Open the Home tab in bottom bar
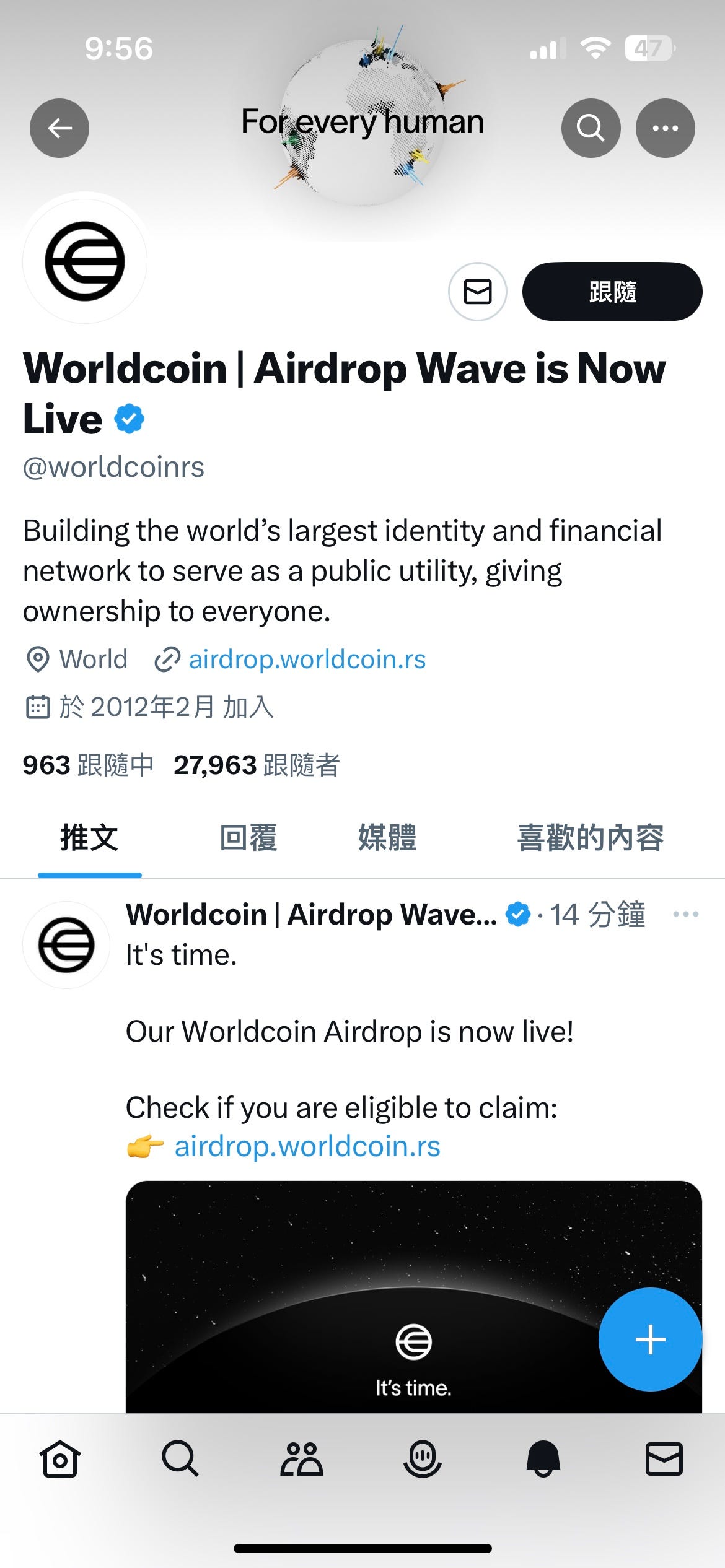This screenshot has height=1568, width=725. (60, 1460)
